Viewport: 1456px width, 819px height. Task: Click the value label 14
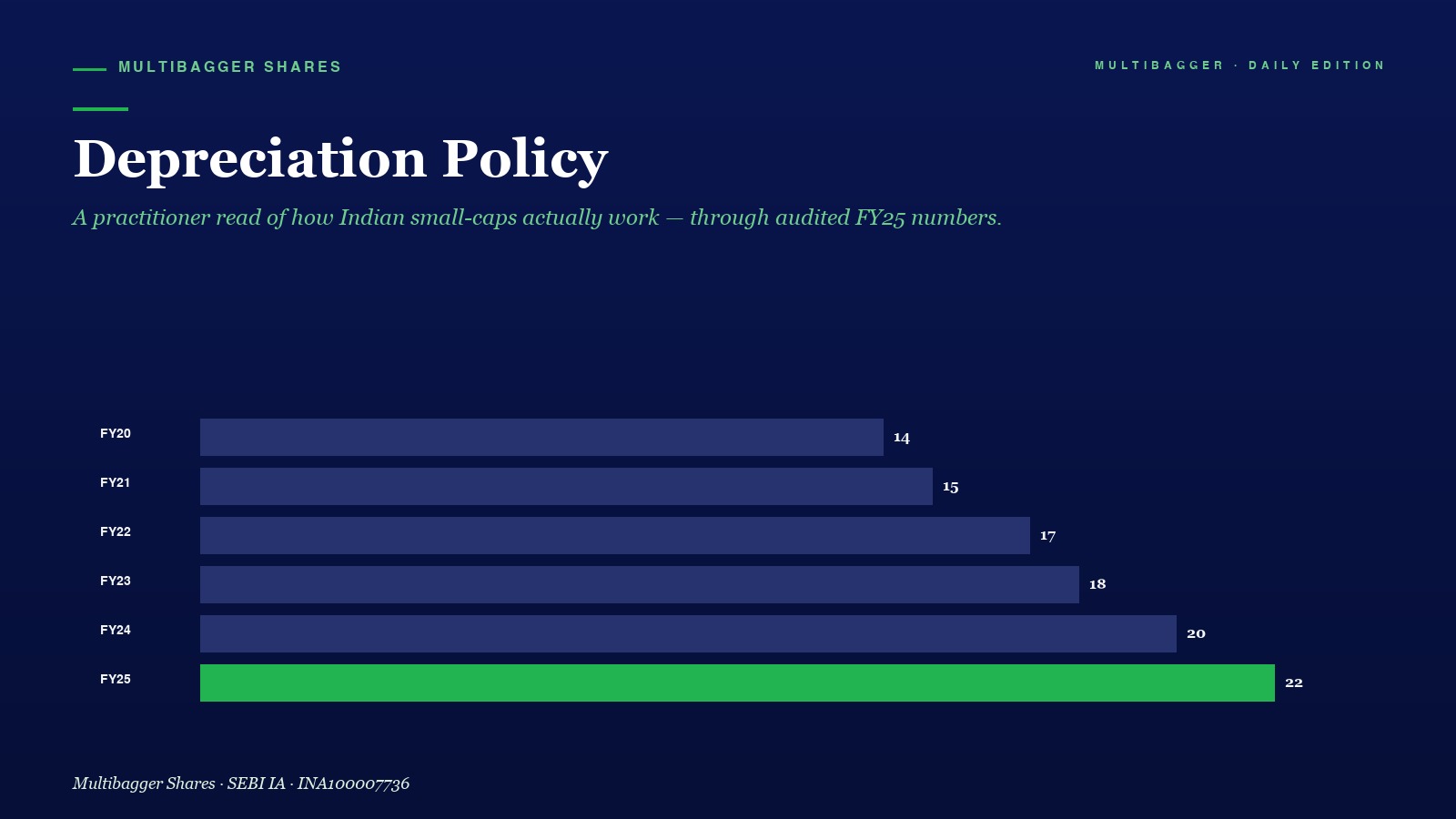[902, 438]
